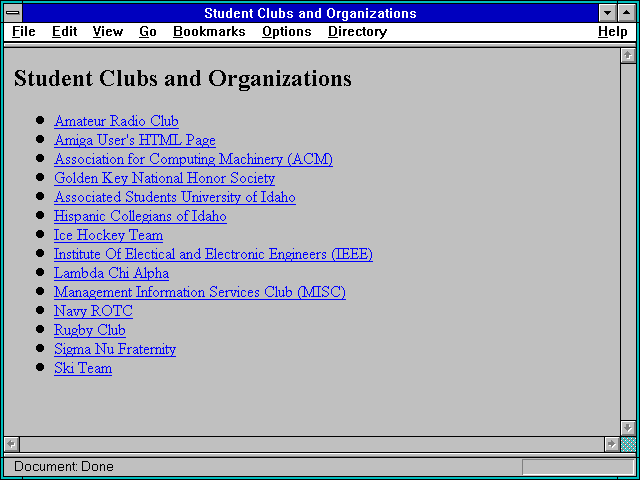Follow the Ice Hockey Team link
This screenshot has width=640, height=480.
coord(109,236)
